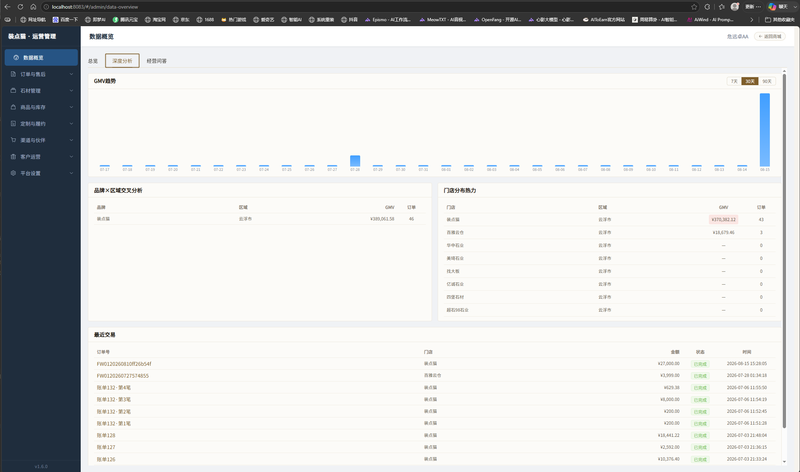Open the 京东 bookmark

[181, 19]
